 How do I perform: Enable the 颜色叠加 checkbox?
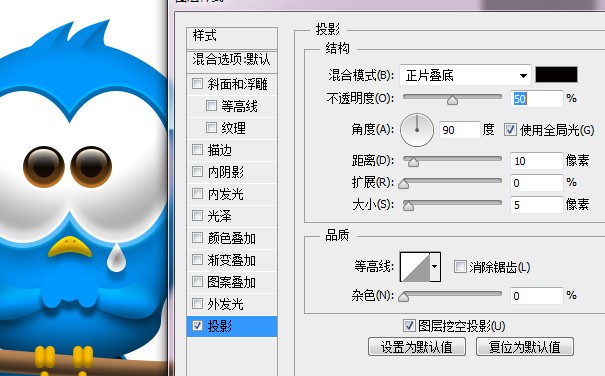[x=197, y=237]
